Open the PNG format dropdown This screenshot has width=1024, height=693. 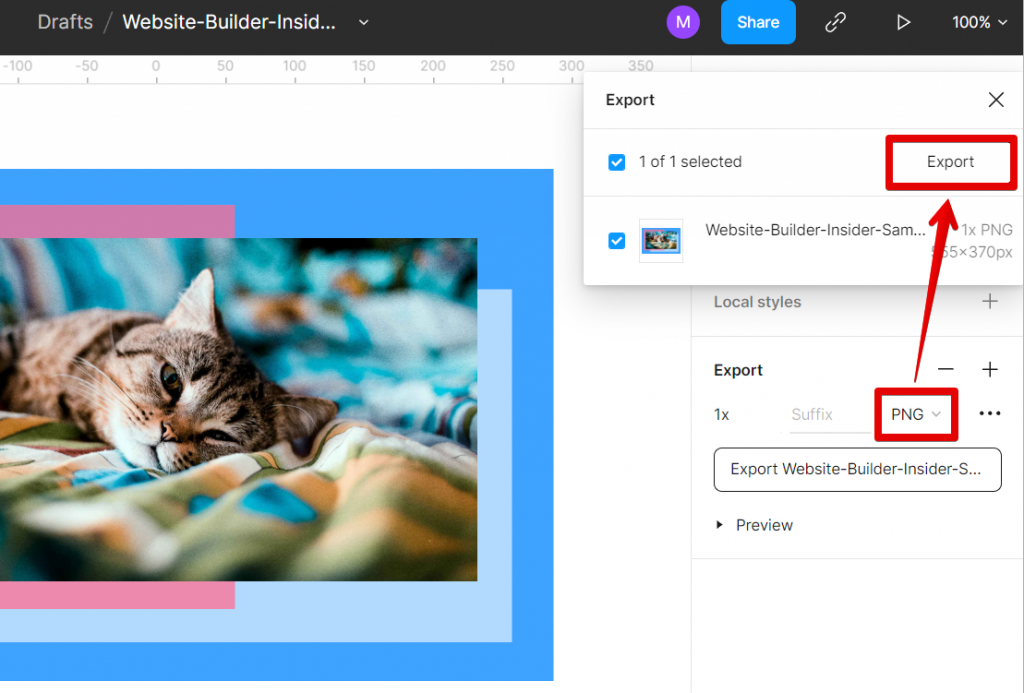tap(916, 415)
